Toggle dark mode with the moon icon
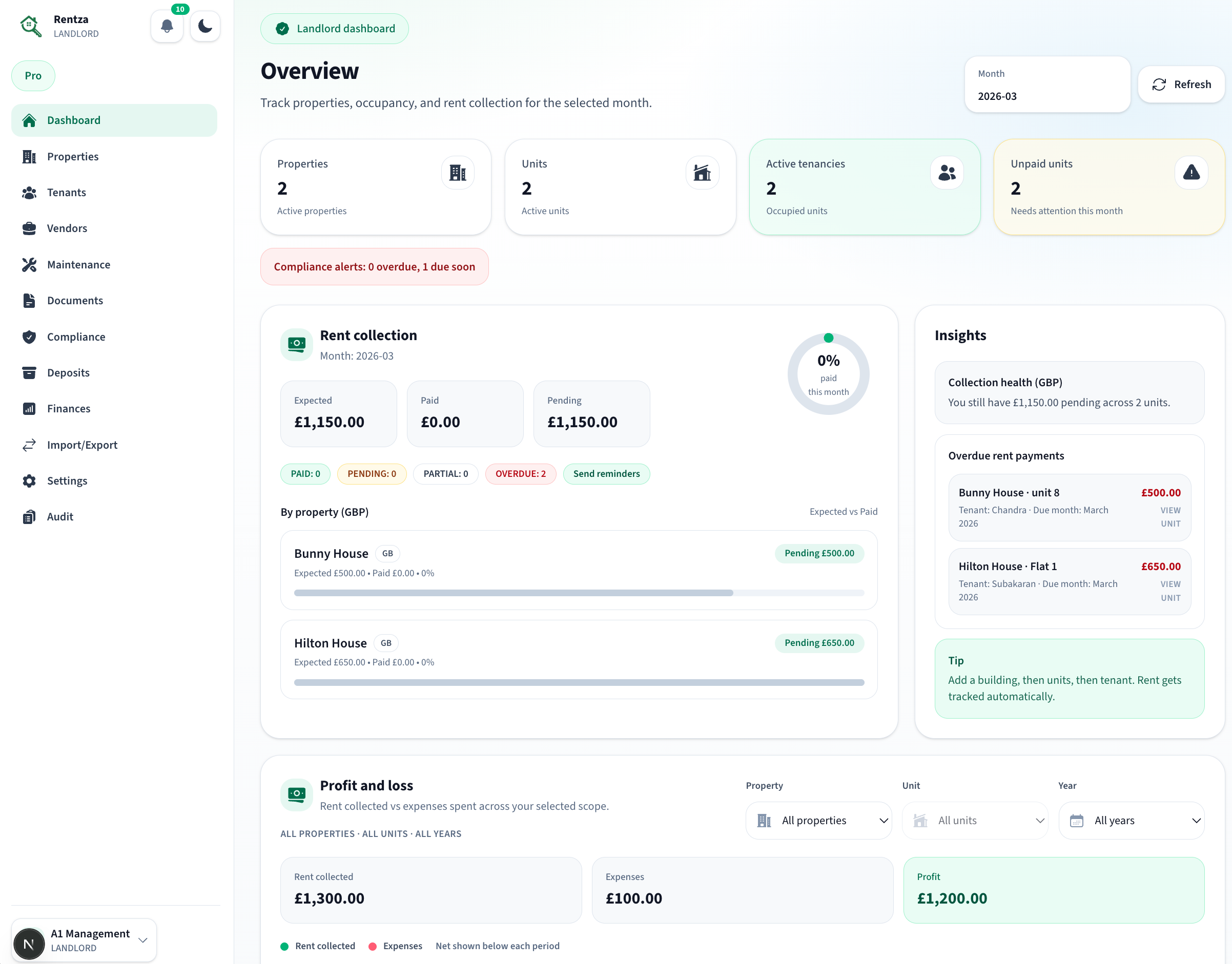This screenshot has height=964, width=1232. (x=205, y=26)
